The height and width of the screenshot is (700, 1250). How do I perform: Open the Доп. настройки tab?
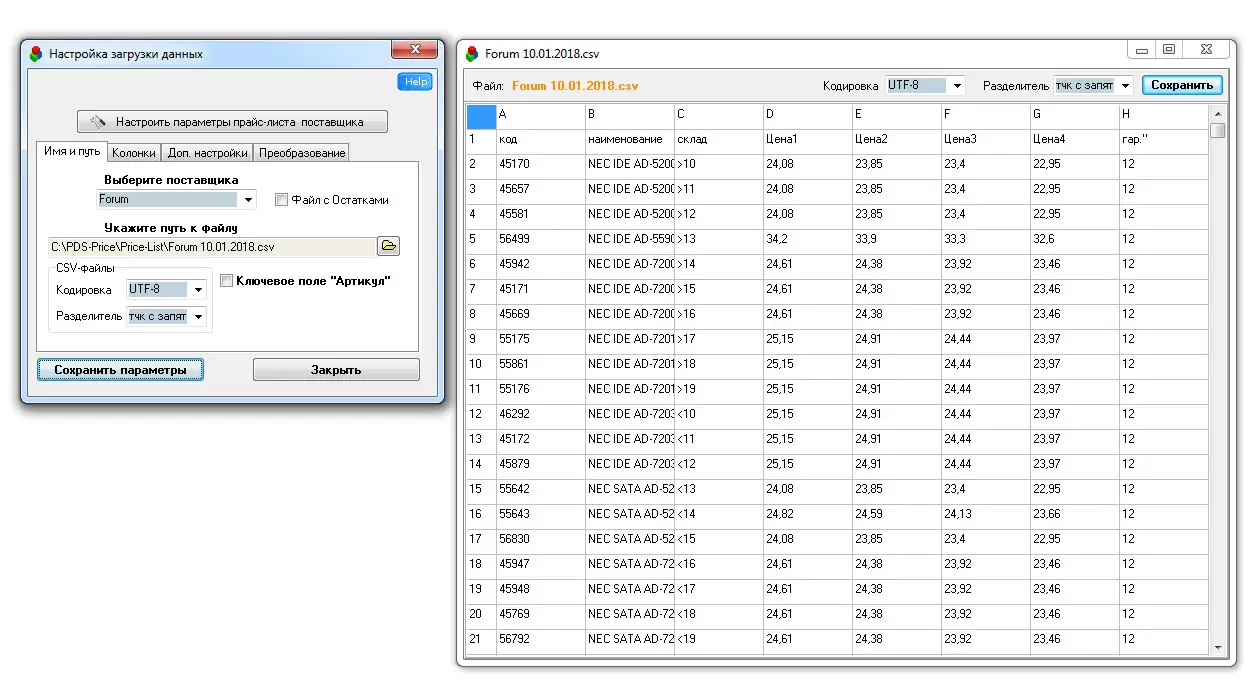207,153
